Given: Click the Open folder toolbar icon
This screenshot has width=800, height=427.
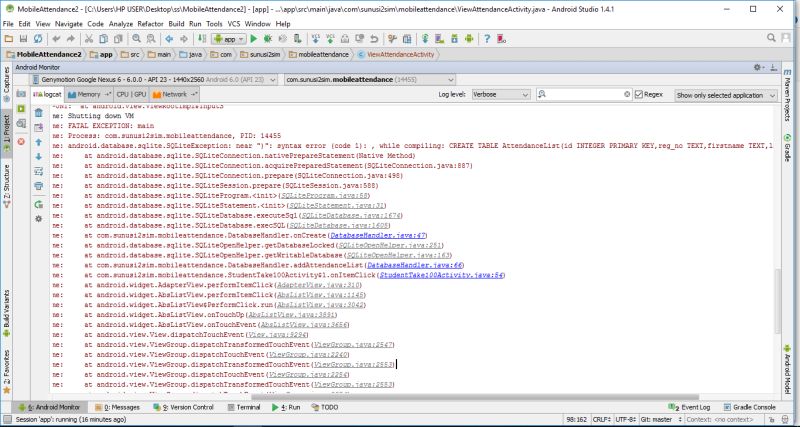Looking at the screenshot, I should coord(8,39).
